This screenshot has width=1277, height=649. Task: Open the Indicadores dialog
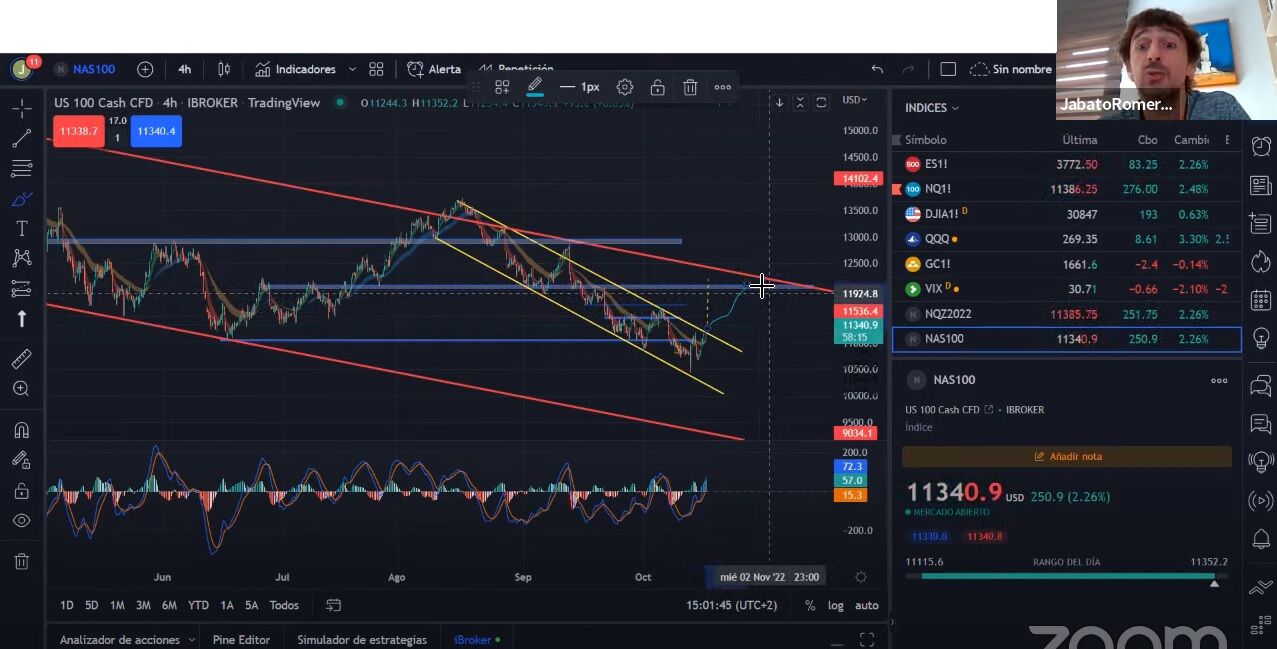[295, 69]
